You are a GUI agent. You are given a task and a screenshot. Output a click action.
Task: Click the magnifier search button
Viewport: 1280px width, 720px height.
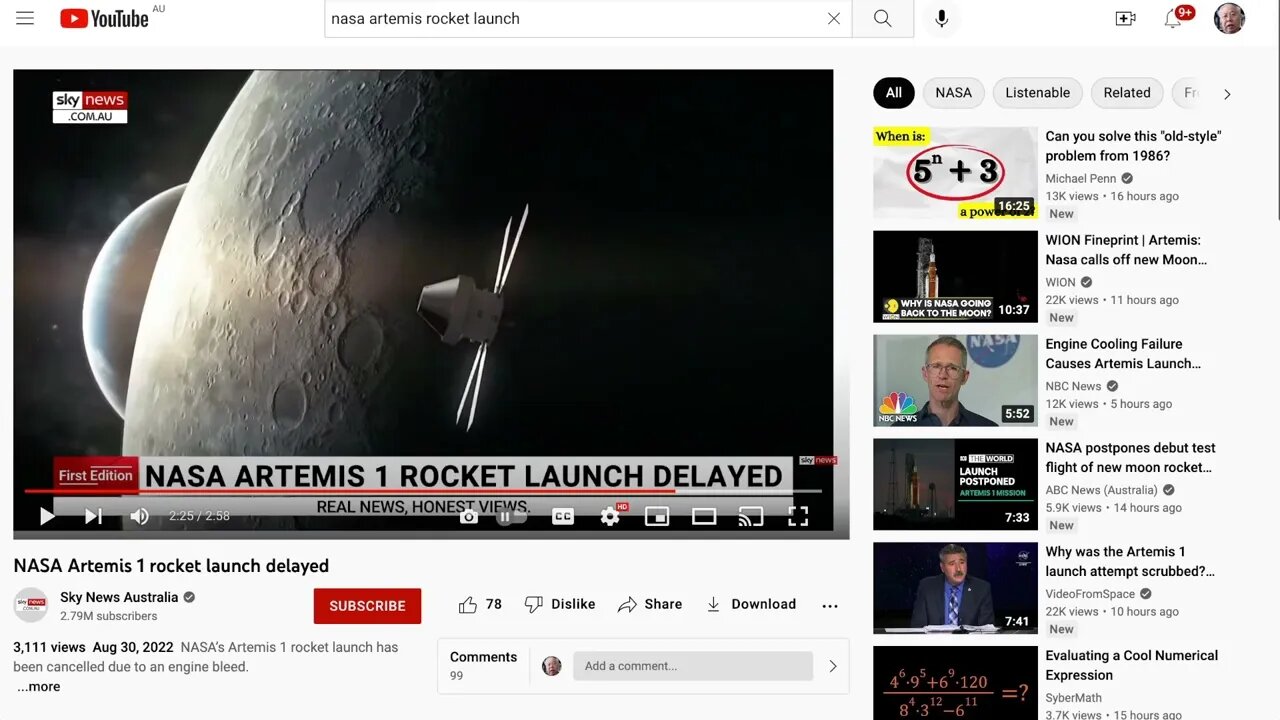pyautogui.click(x=882, y=18)
